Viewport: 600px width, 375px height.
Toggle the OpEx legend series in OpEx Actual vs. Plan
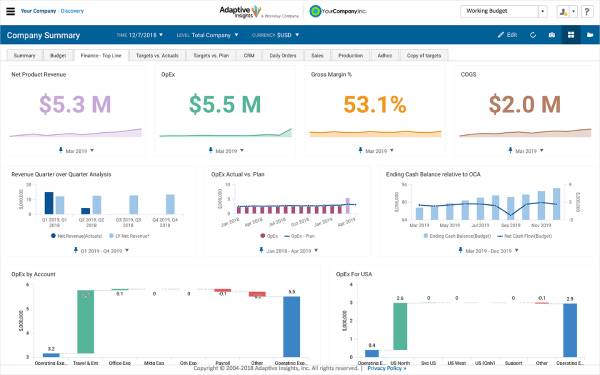(x=269, y=236)
